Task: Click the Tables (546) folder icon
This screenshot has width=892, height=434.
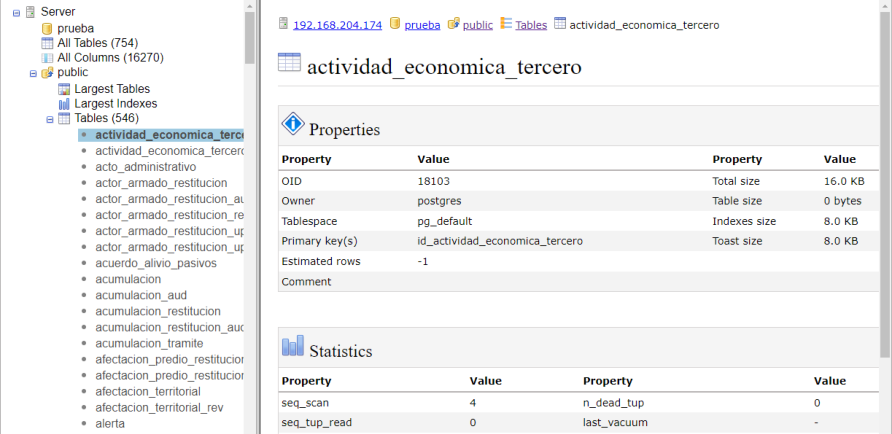Action: coord(64,119)
